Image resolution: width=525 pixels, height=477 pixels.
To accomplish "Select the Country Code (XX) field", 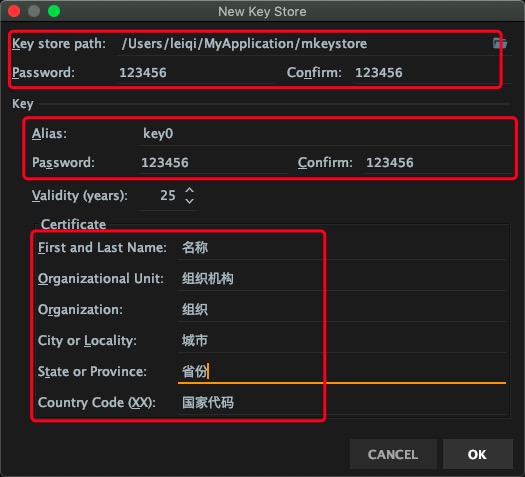I will click(342, 403).
